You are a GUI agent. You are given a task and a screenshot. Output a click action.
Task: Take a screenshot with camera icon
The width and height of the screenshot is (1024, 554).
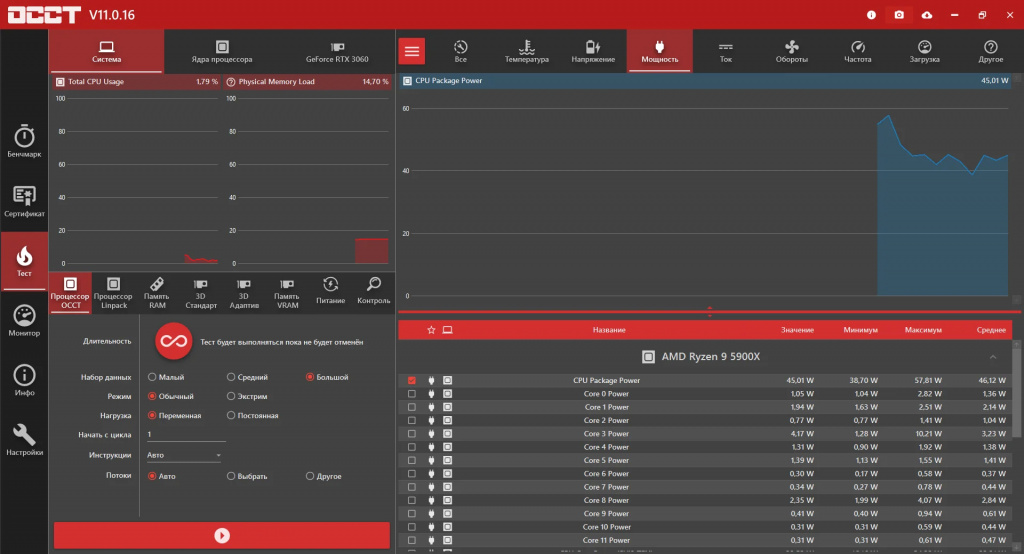tap(899, 14)
